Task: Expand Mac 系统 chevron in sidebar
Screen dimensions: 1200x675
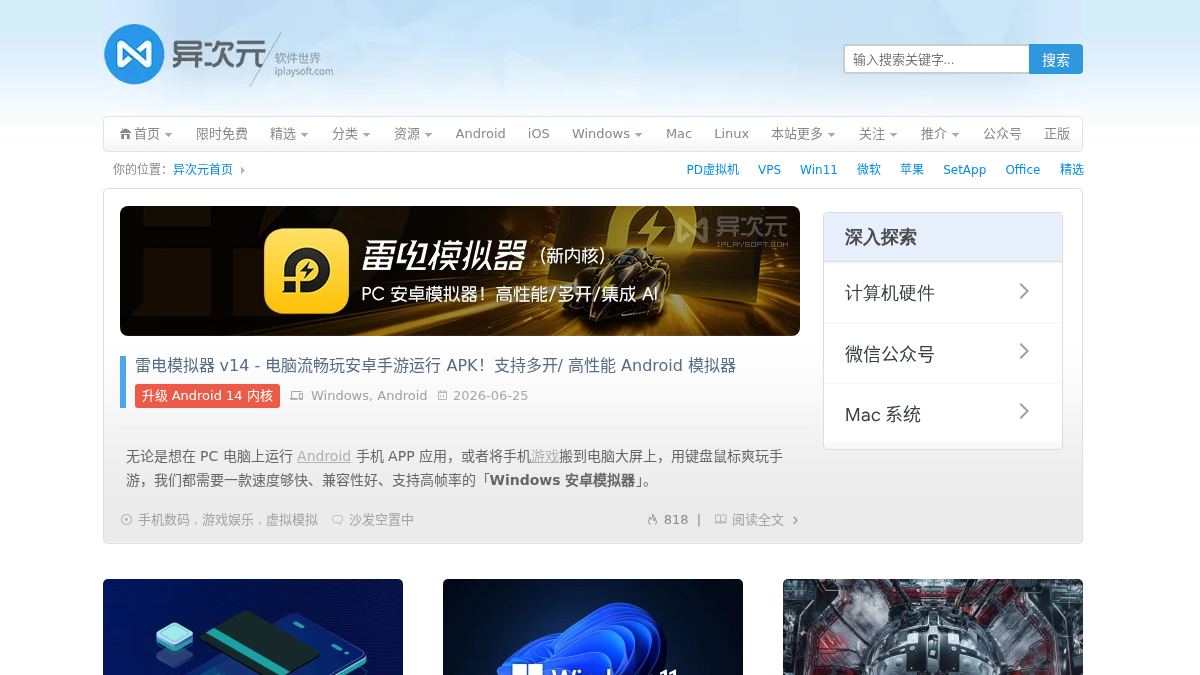Action: 1024,411
